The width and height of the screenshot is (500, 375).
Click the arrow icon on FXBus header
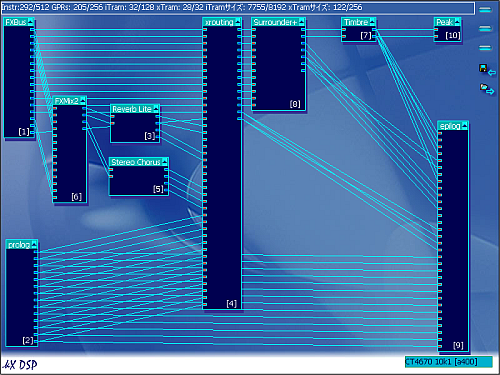(x=31, y=22)
